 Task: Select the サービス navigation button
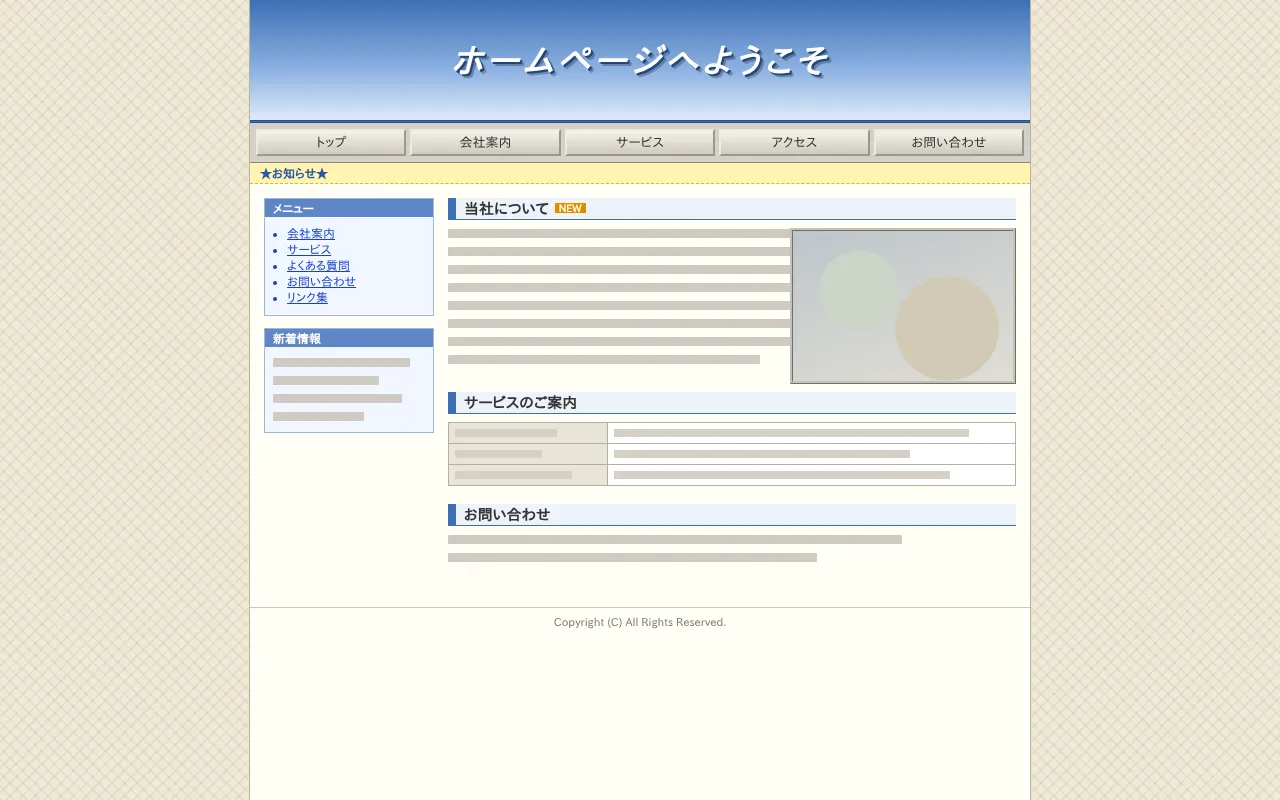click(640, 142)
